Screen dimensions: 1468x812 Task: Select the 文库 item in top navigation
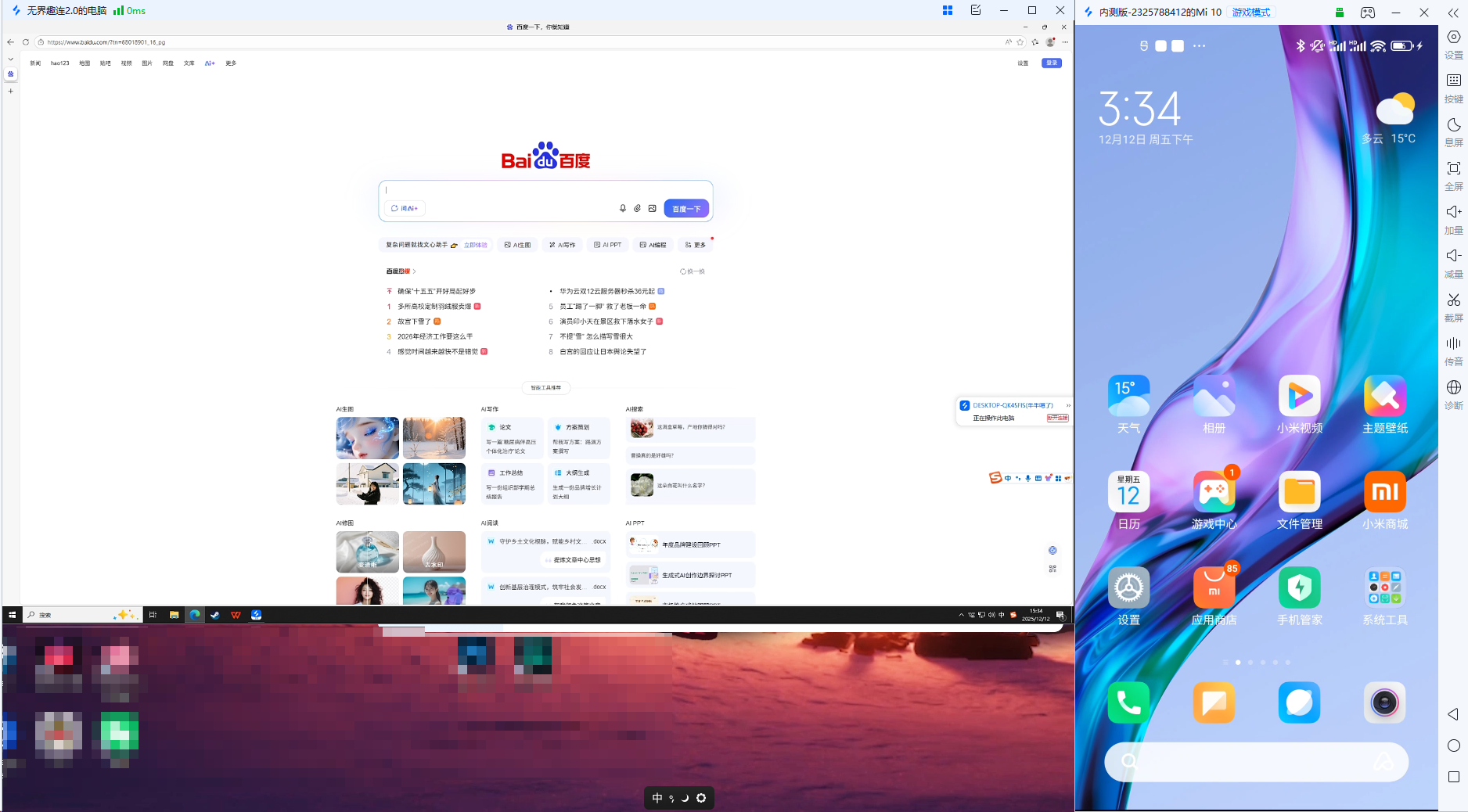[189, 63]
